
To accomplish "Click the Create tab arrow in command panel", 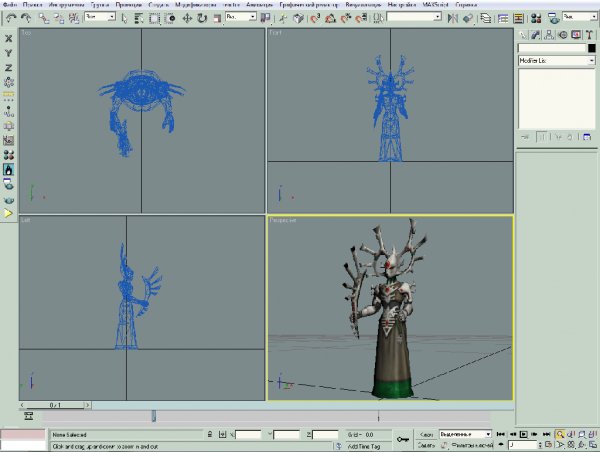I will (x=524, y=35).
